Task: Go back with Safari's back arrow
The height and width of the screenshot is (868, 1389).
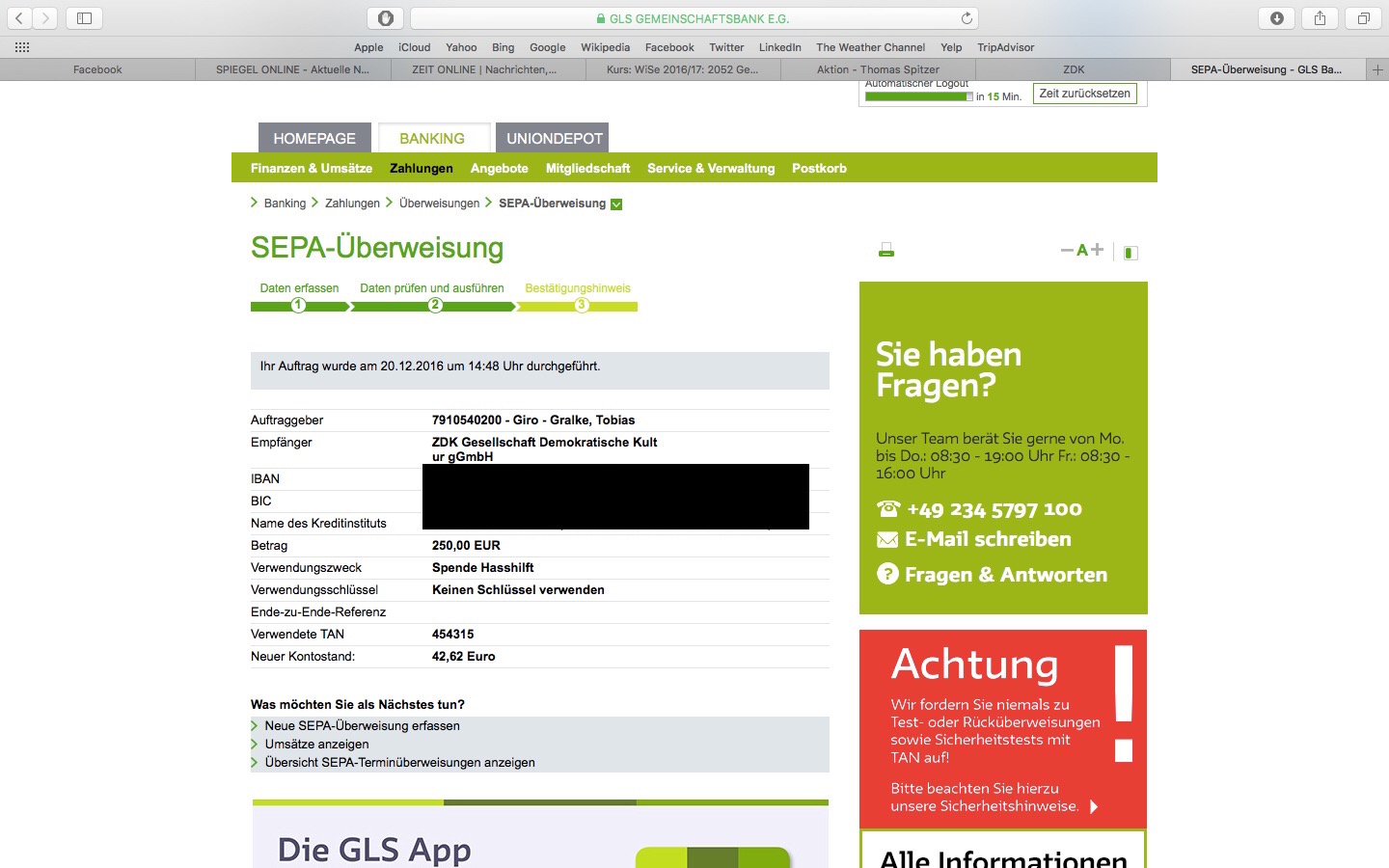Action: click(19, 18)
